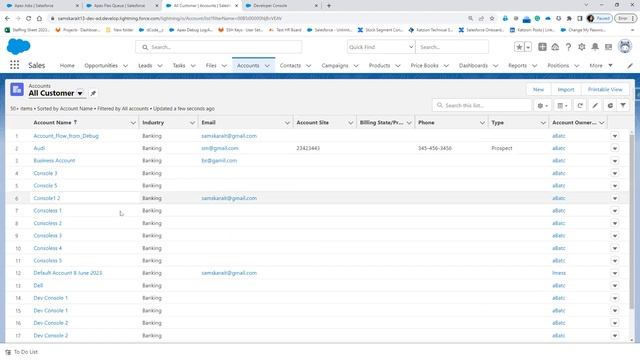Go to the Home tab
This screenshot has width=640, height=360.
click(67, 65)
